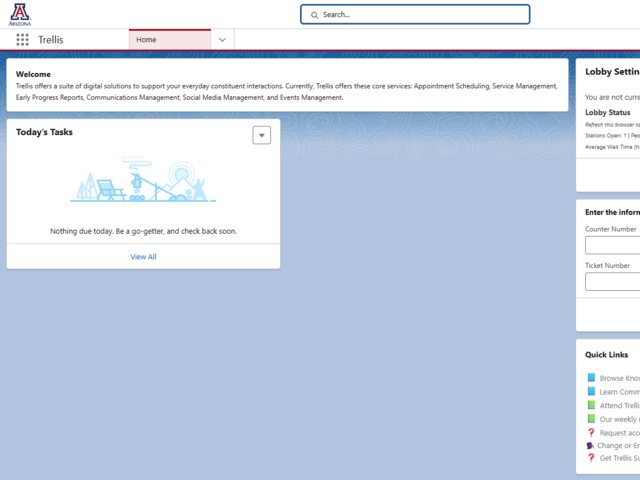Click the speech icon beside Change or En...

click(x=590, y=445)
